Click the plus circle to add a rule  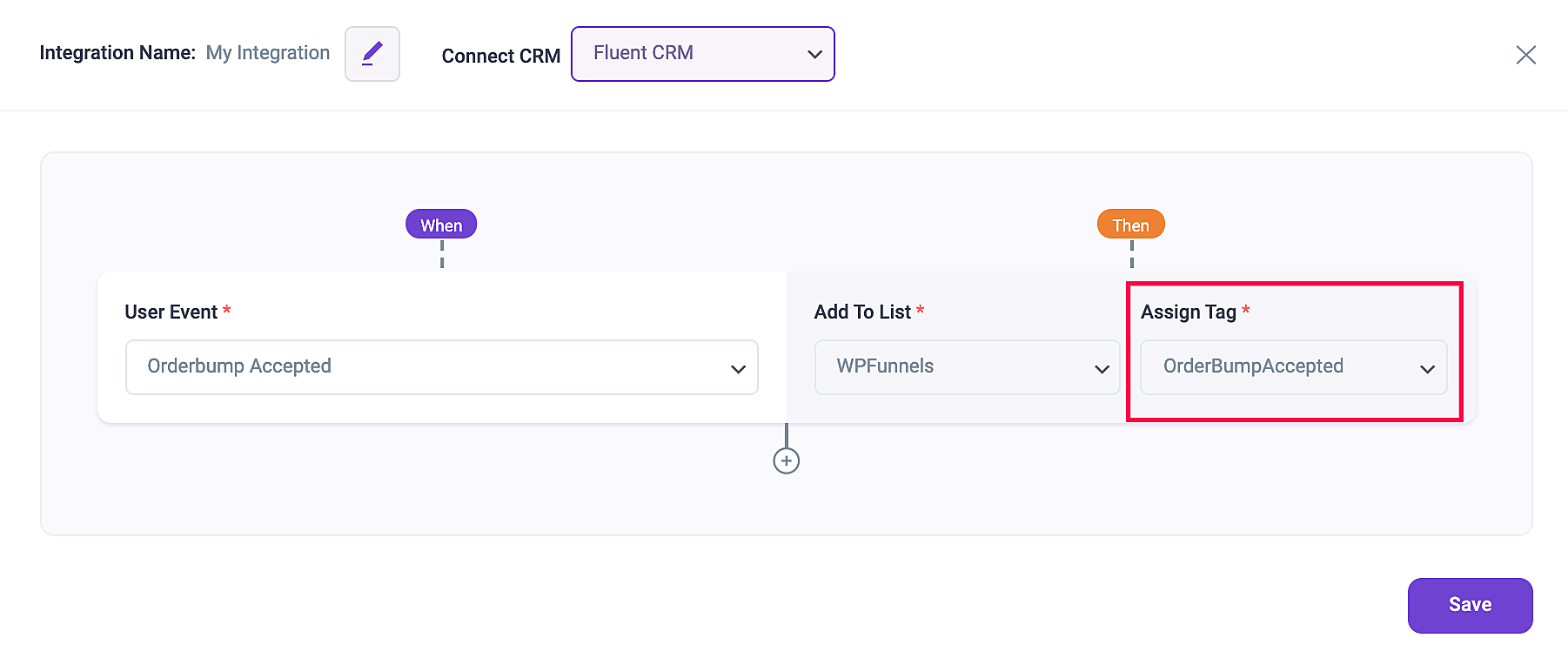[x=787, y=461]
